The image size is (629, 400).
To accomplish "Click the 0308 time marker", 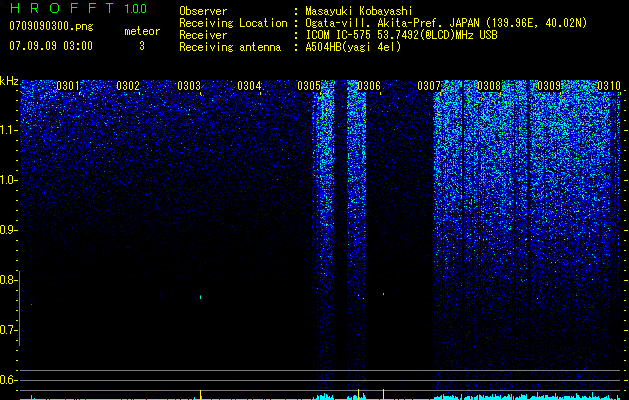I will tap(489, 86).
